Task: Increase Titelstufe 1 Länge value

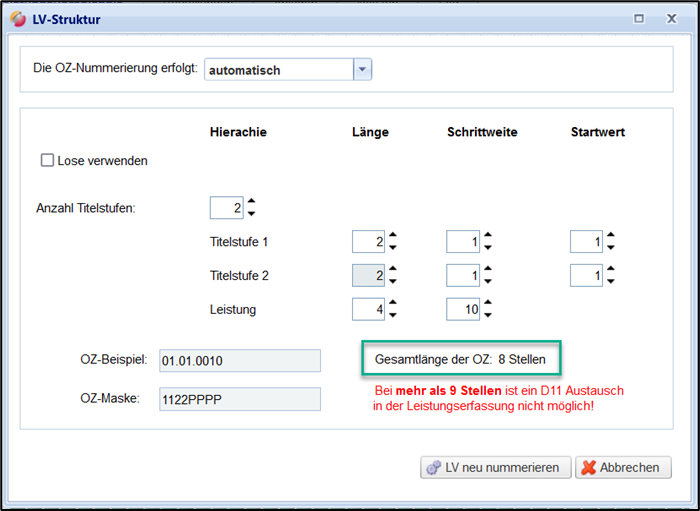Action: (x=393, y=236)
